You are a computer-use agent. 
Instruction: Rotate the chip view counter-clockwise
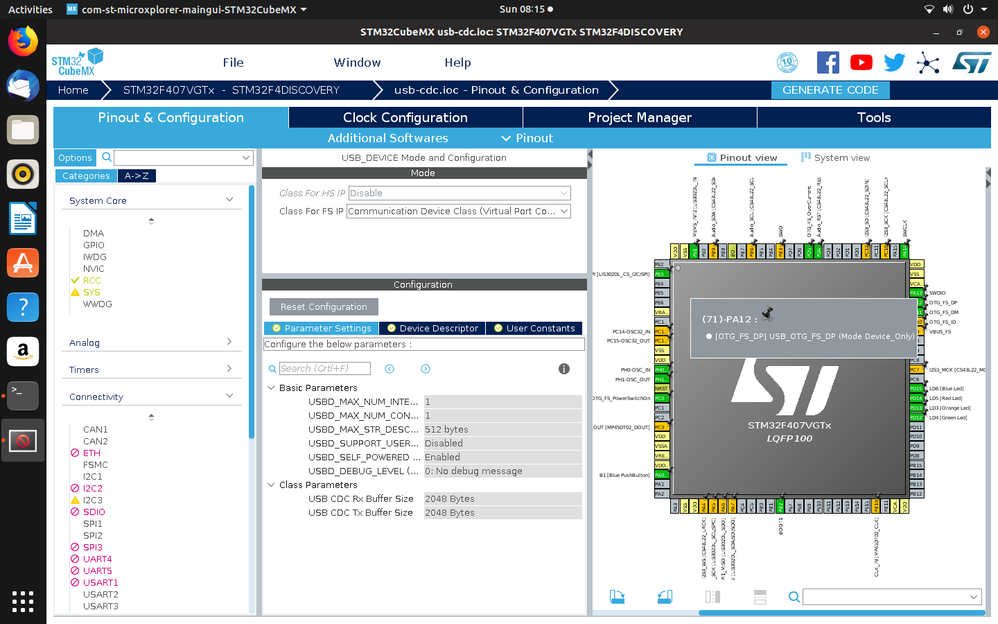tap(664, 597)
